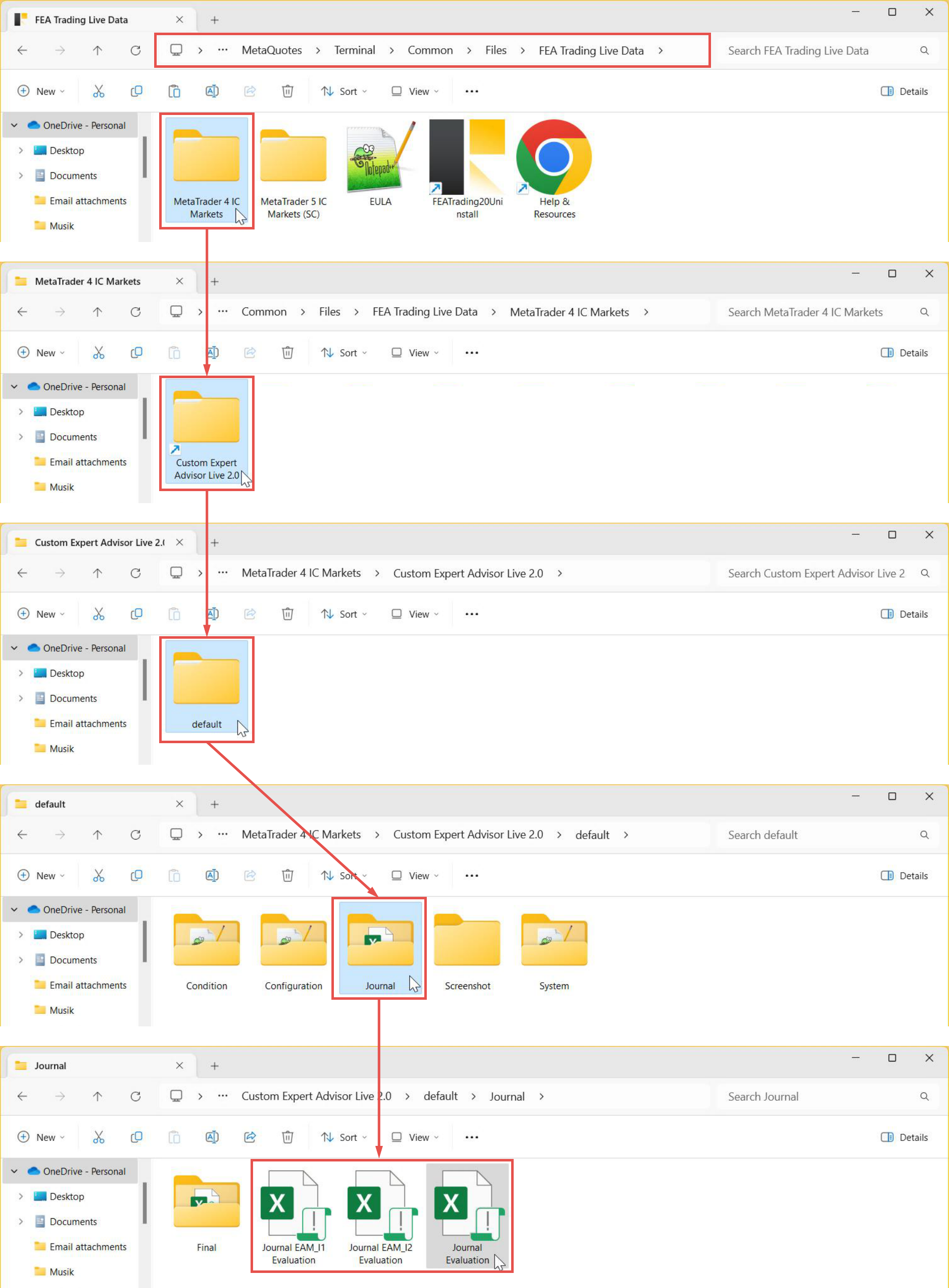Toggle Details pane in MetaTrader 4 IC Markets window
The width and height of the screenshot is (949, 1288).
pyautogui.click(x=904, y=353)
